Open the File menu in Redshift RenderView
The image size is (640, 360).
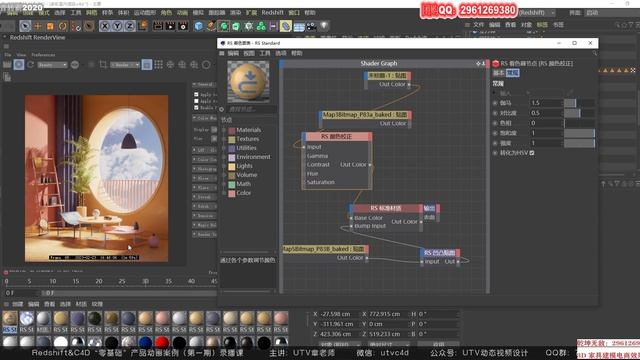[8, 54]
